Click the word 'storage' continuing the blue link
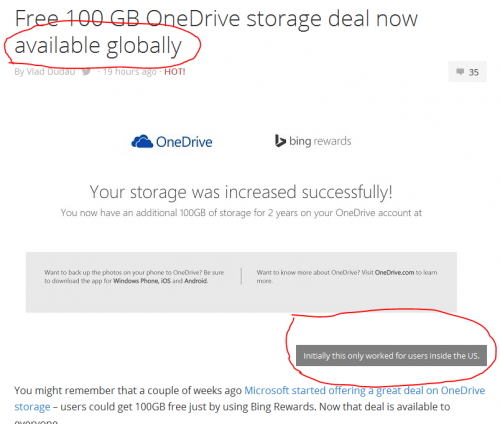This screenshot has height=424, width=500. [32, 407]
